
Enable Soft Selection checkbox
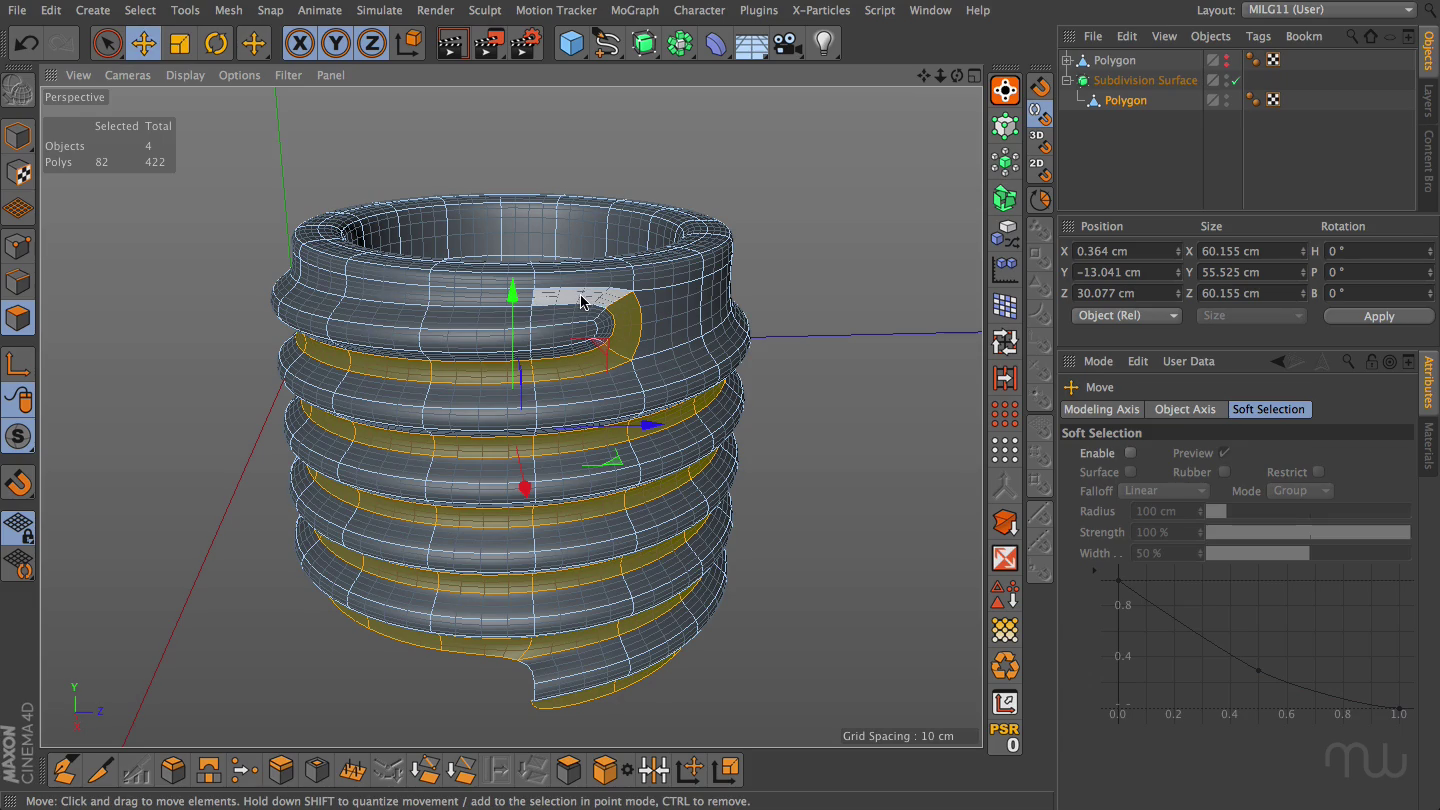coord(1130,453)
